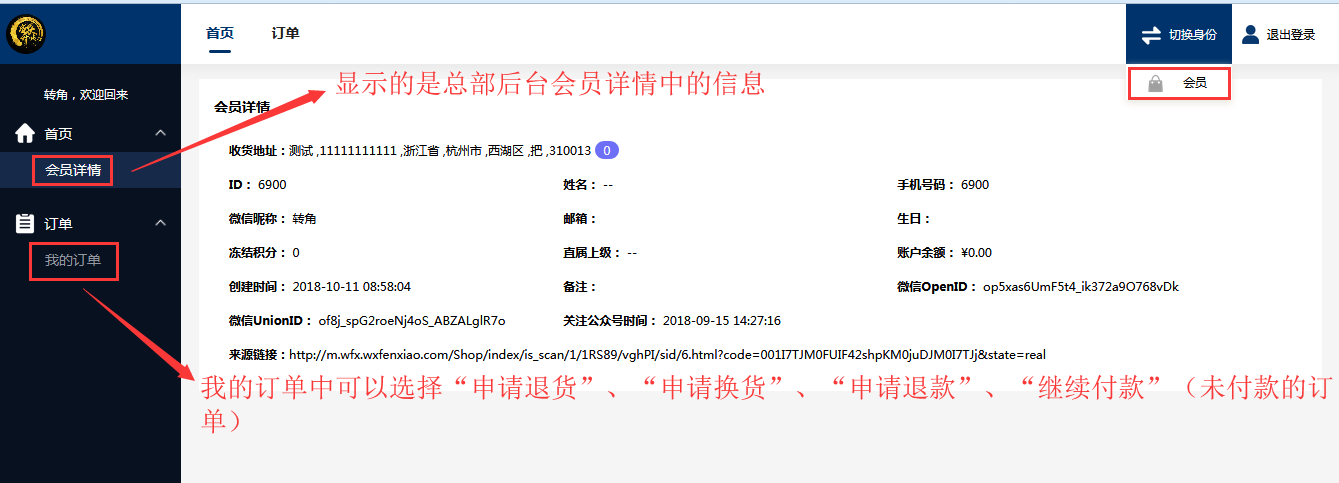Click the house icon beside sidebar 首页
Viewport: 1339px width, 483px height.
tap(25, 133)
